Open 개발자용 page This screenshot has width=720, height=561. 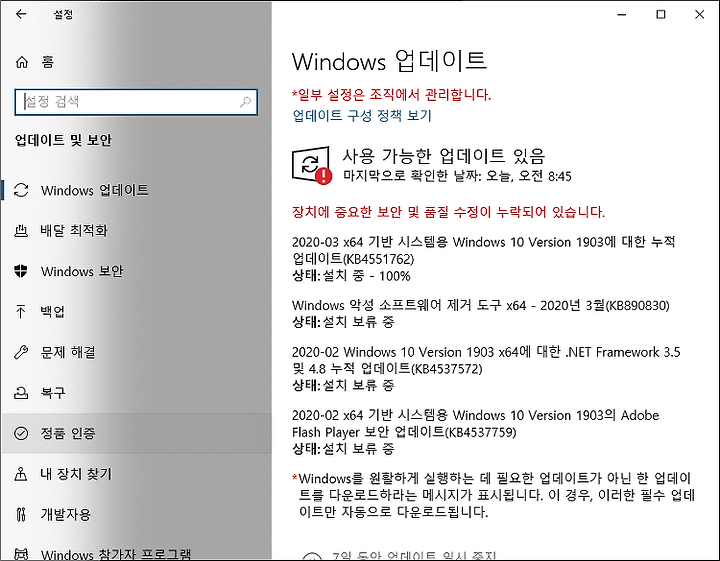coord(136,514)
